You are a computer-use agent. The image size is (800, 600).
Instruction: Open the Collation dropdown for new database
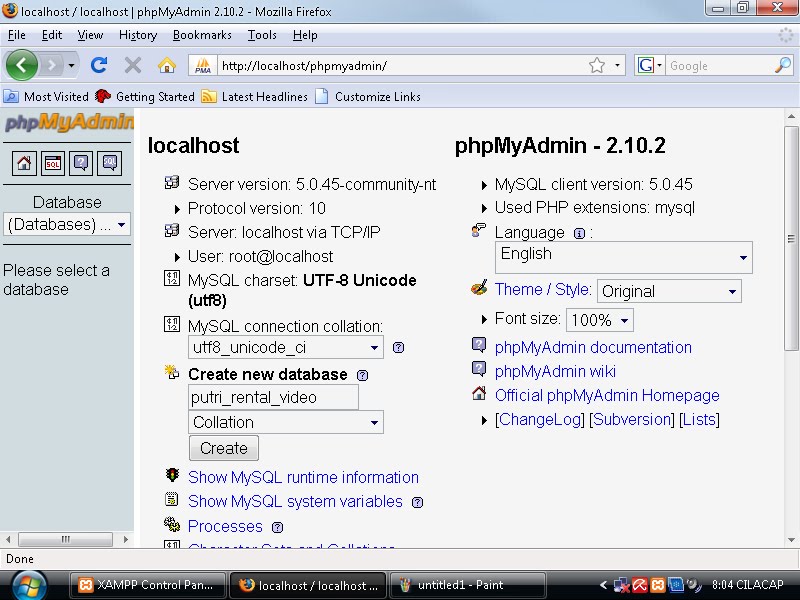click(x=286, y=422)
